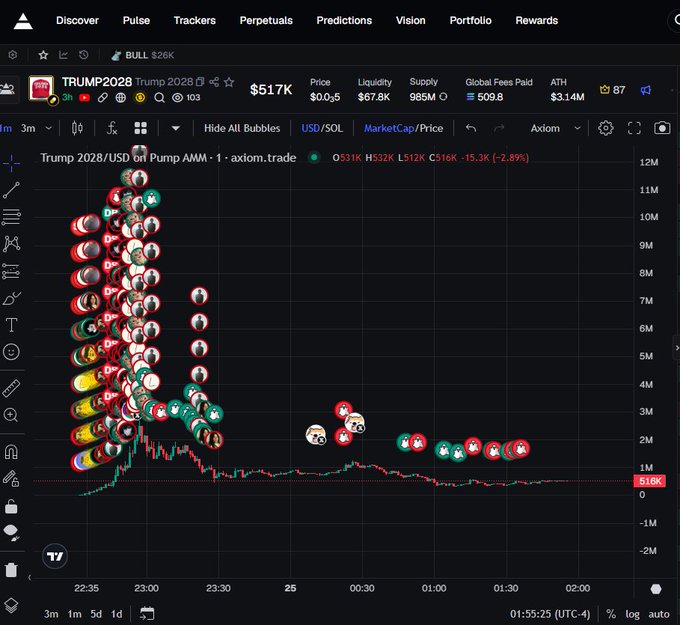The width and height of the screenshot is (680, 625).
Task: Expand the timeframe dropdown chevron
Action: 49,128
